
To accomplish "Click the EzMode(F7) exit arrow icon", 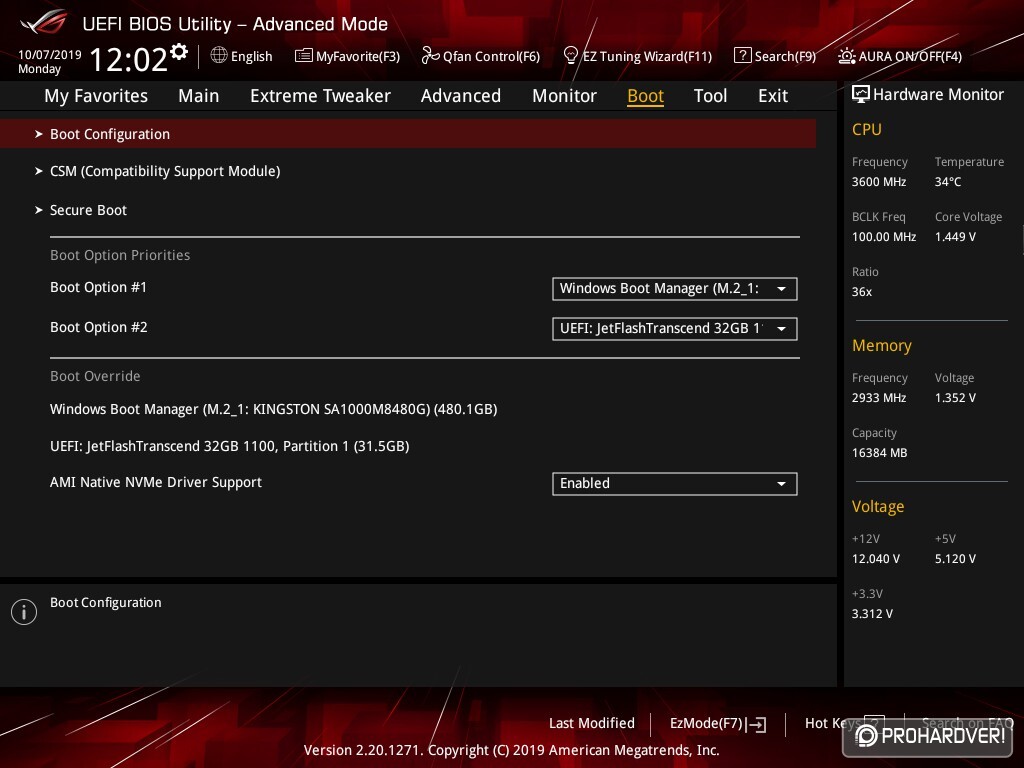I will tap(757, 724).
